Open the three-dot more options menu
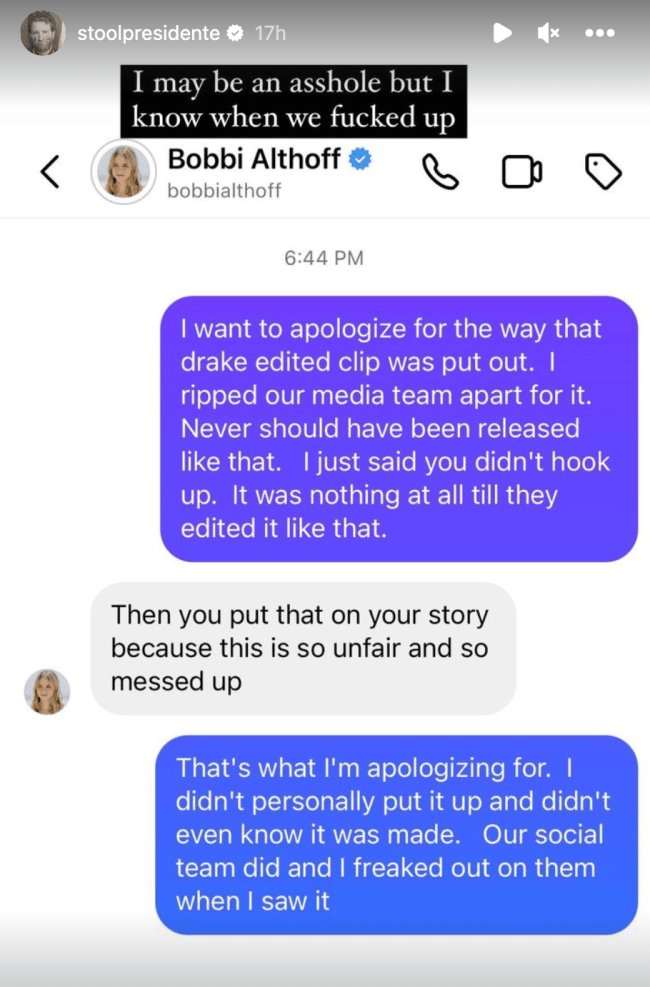This screenshot has width=650, height=987. click(x=600, y=33)
